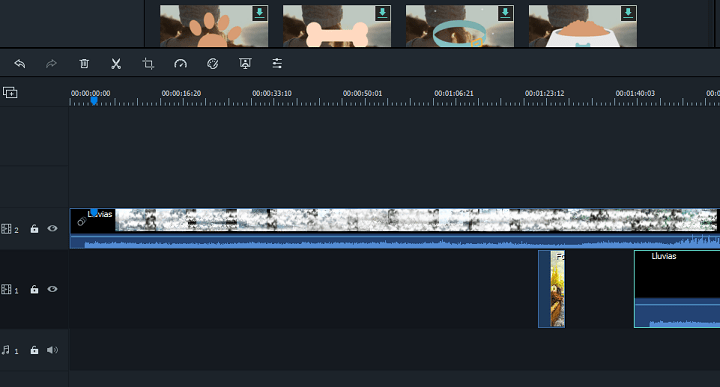Redo the last undone action
Screen dimensions: 720x387
[51, 63]
